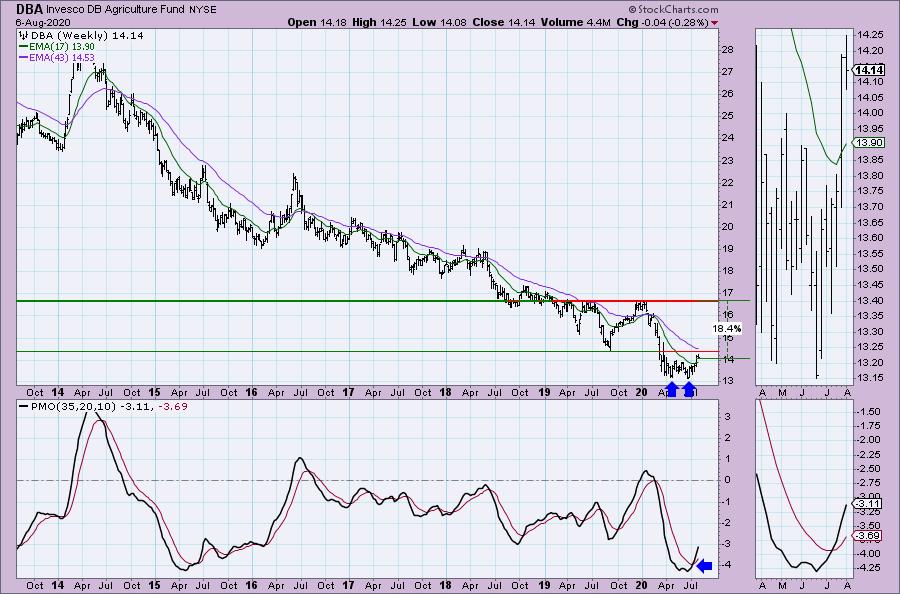This screenshot has width=900, height=594.
Task: Click the bold 18 year label under PMO chart
Action: pyautogui.click(x=445, y=585)
